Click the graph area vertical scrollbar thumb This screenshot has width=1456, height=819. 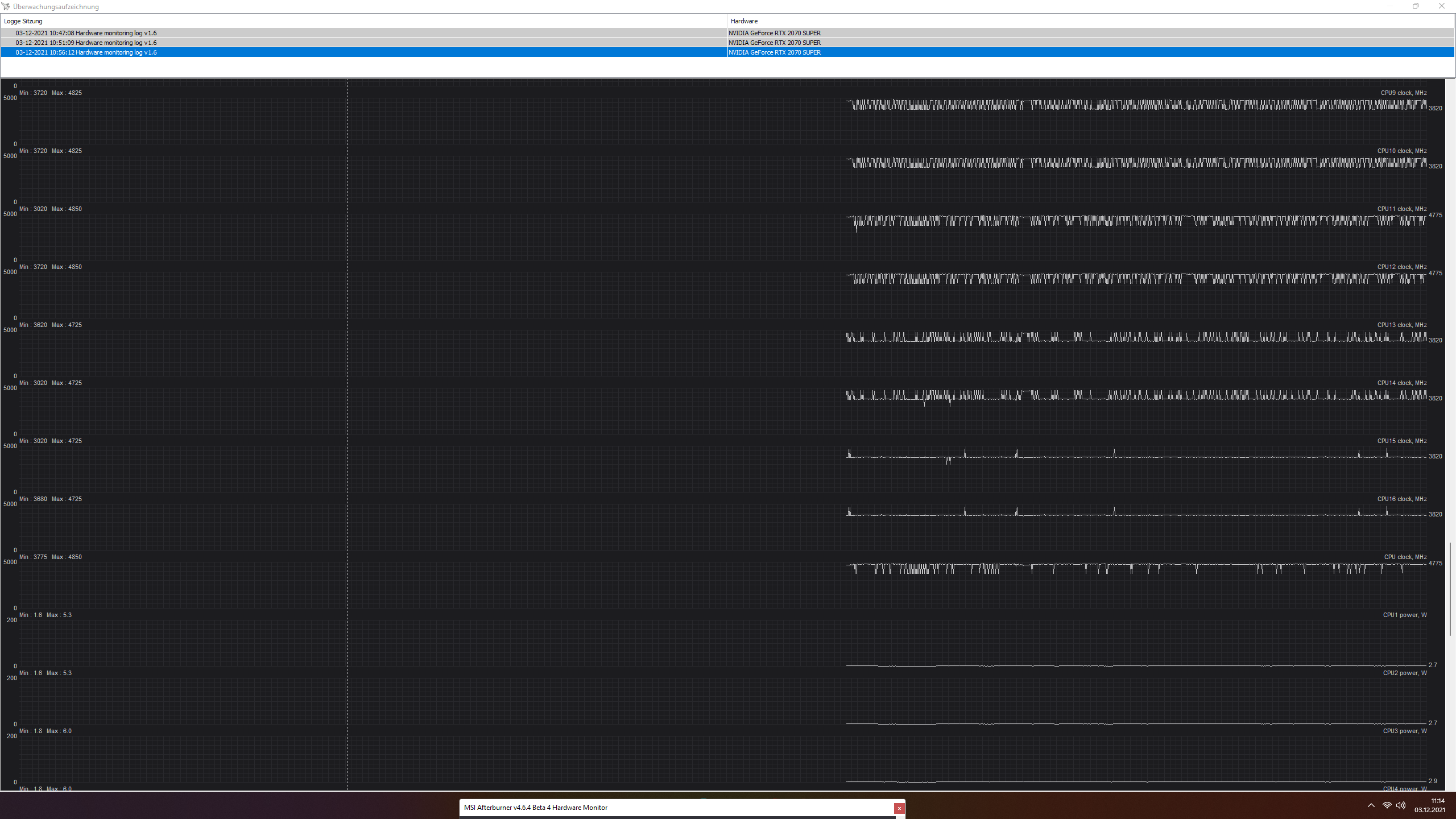[1450, 589]
